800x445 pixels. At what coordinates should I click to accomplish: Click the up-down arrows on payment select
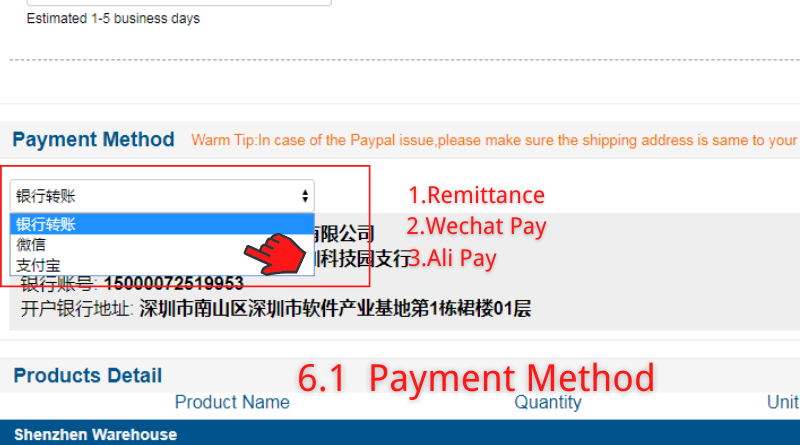tap(305, 196)
